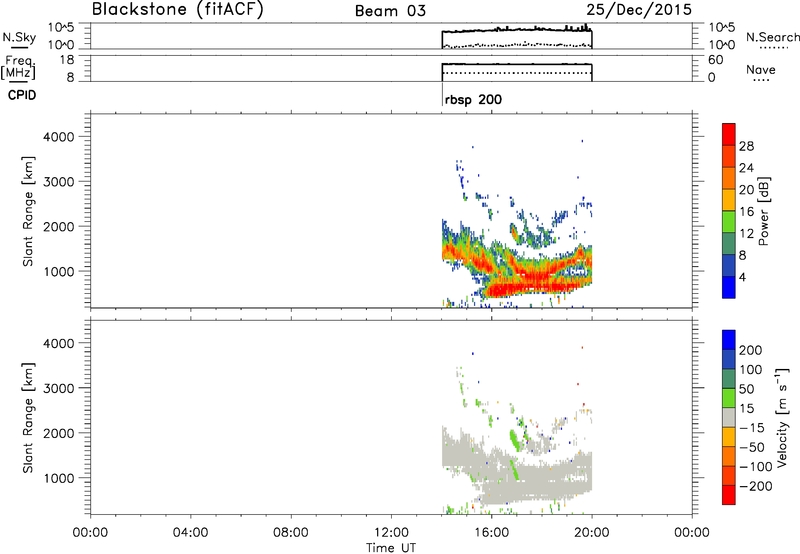Click time axis tick label "20:00"
This screenshot has height=554, width=800.
[x=591, y=533]
